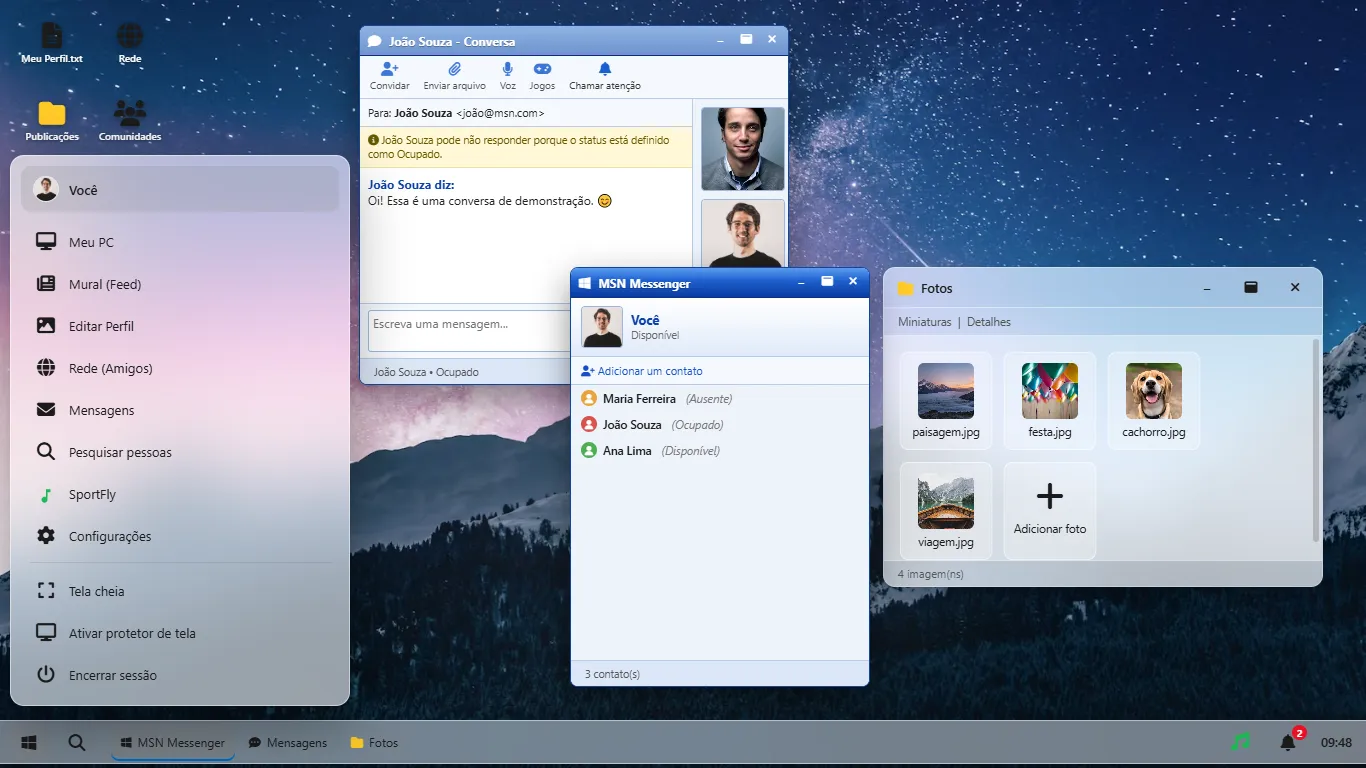
Task: Click the 4 imagem(ns) status text
Action: [x=931, y=574]
